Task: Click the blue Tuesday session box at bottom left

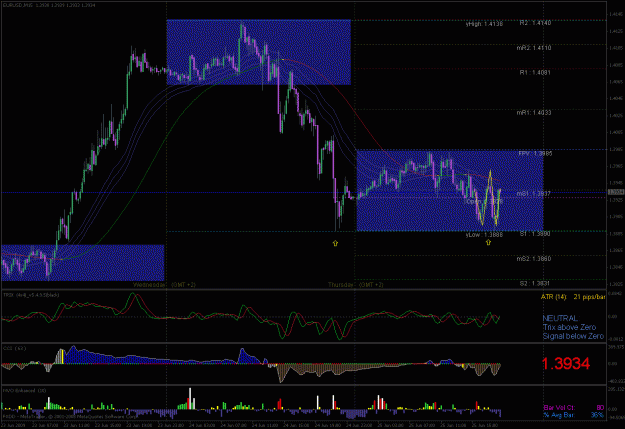Action: [83, 263]
